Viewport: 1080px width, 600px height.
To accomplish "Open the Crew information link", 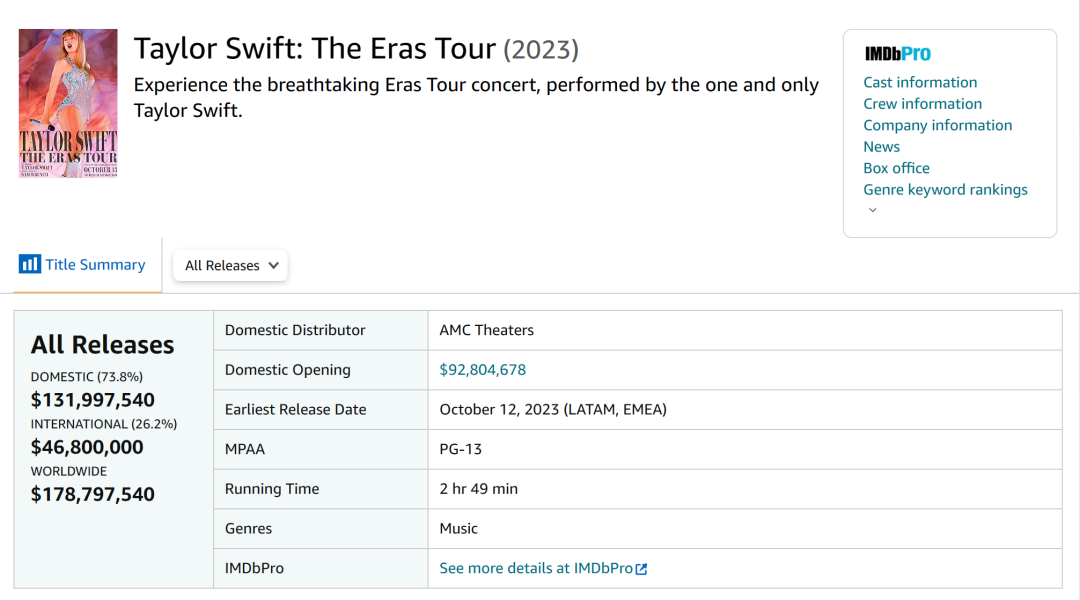I will [x=922, y=104].
